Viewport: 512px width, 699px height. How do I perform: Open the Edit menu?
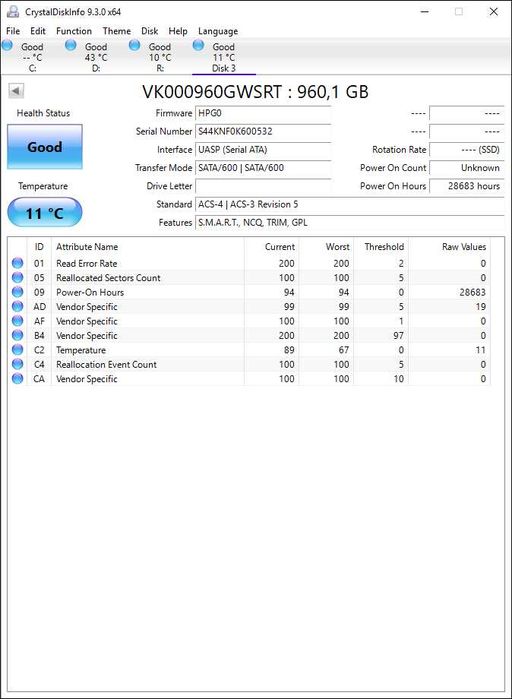point(38,31)
